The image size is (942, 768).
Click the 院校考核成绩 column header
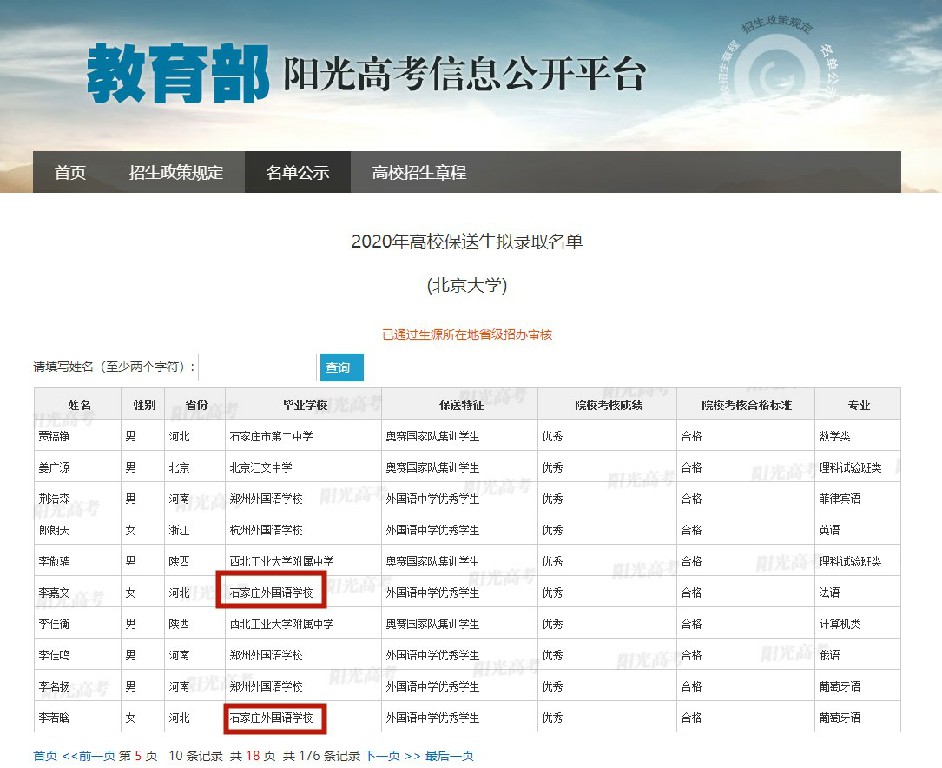(609, 405)
